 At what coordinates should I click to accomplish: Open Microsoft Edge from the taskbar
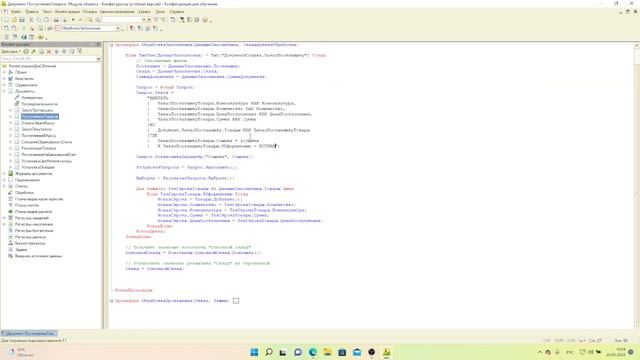[x=313, y=352]
